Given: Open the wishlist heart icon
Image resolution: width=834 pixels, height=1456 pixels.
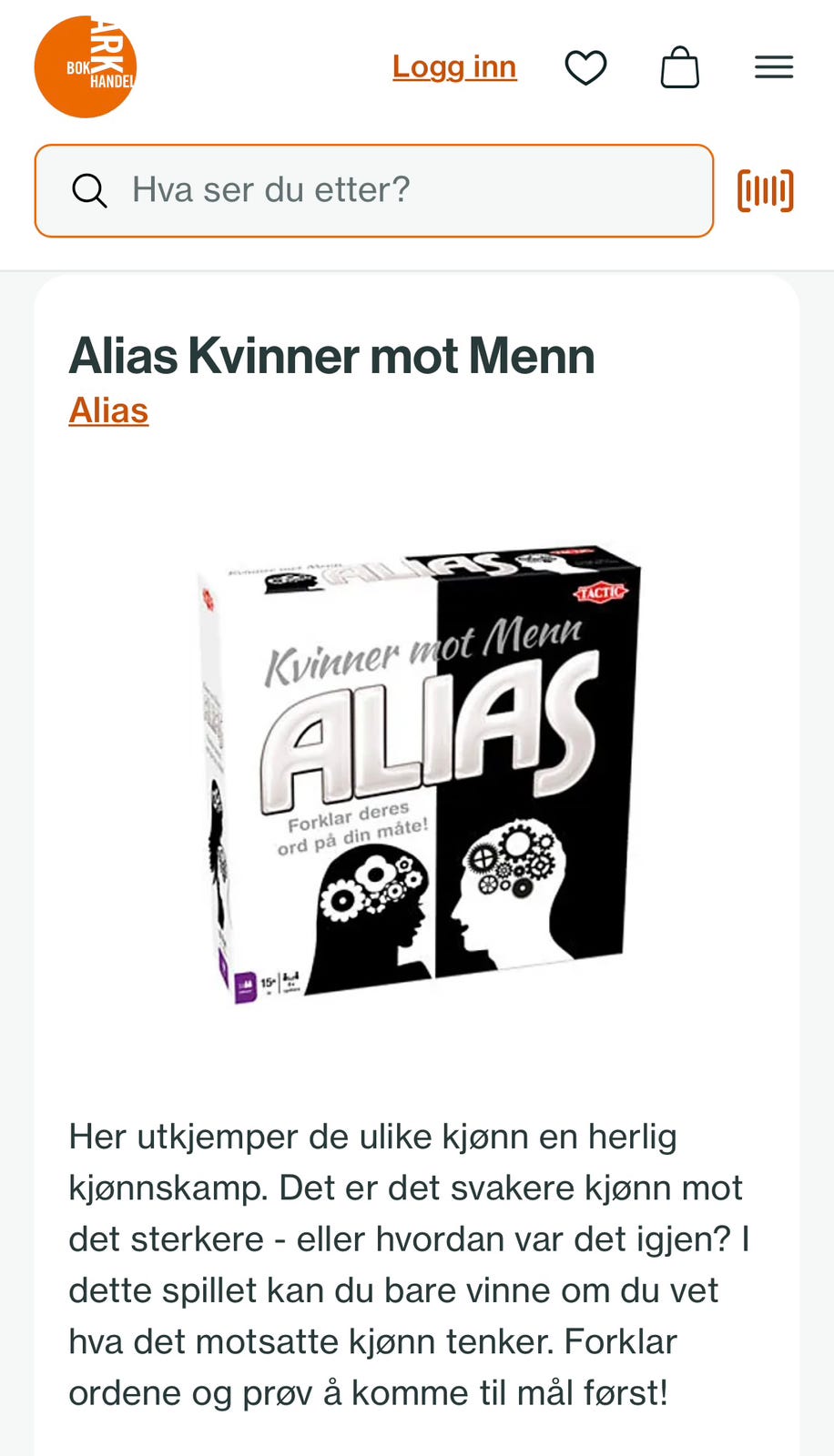Looking at the screenshot, I should pyautogui.click(x=585, y=67).
